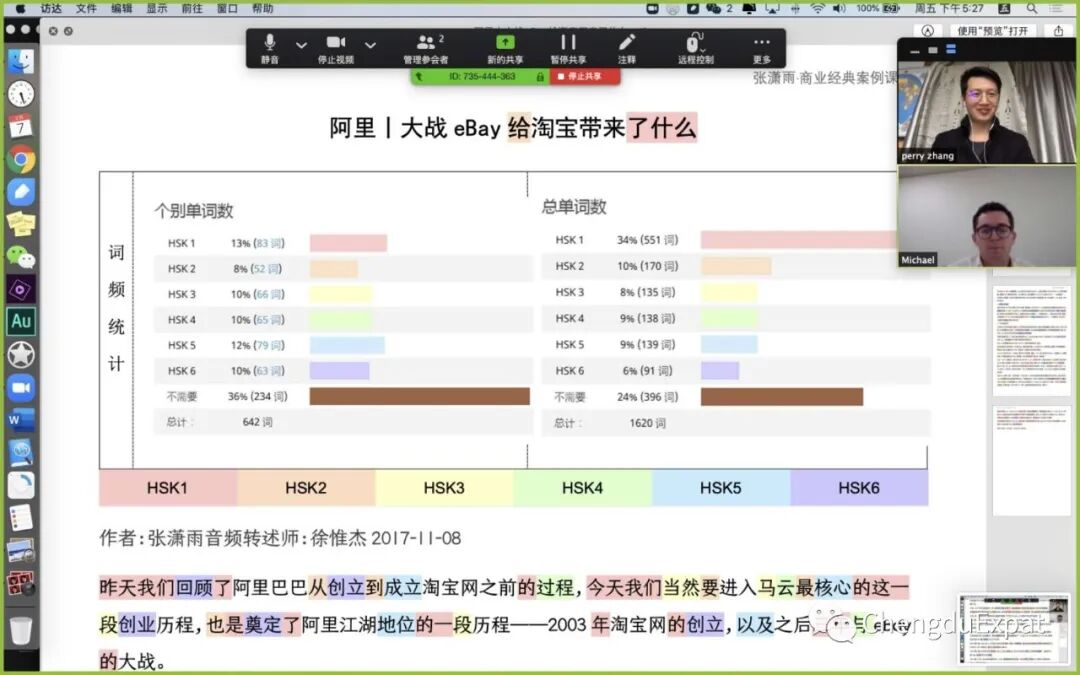The width and height of the screenshot is (1080, 675).
Task: Open the first page thumbnail in sidebar
Action: tap(1030, 341)
